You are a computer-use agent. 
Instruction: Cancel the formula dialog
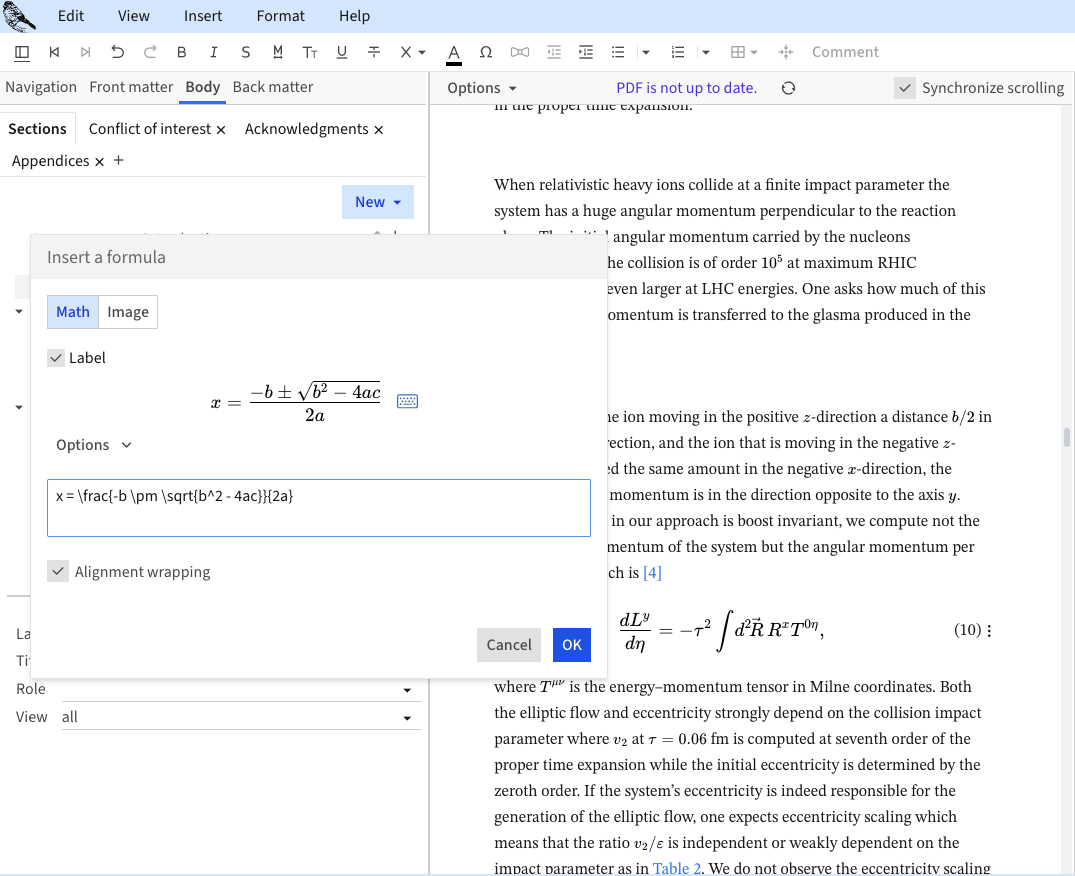(x=509, y=645)
